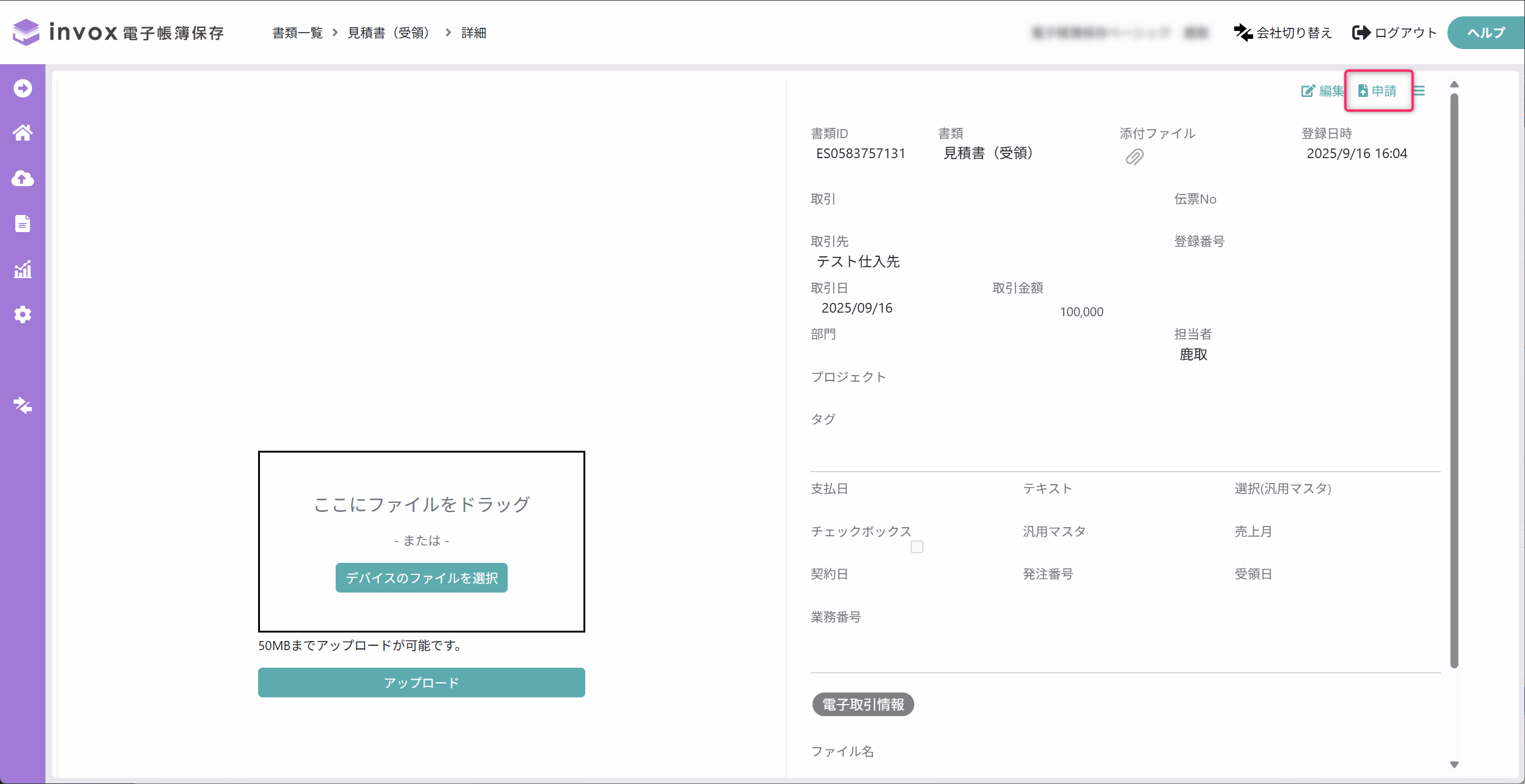Toggle the チェックボックス checkbox
Viewport: 1525px width, 784px height.
pos(917,546)
